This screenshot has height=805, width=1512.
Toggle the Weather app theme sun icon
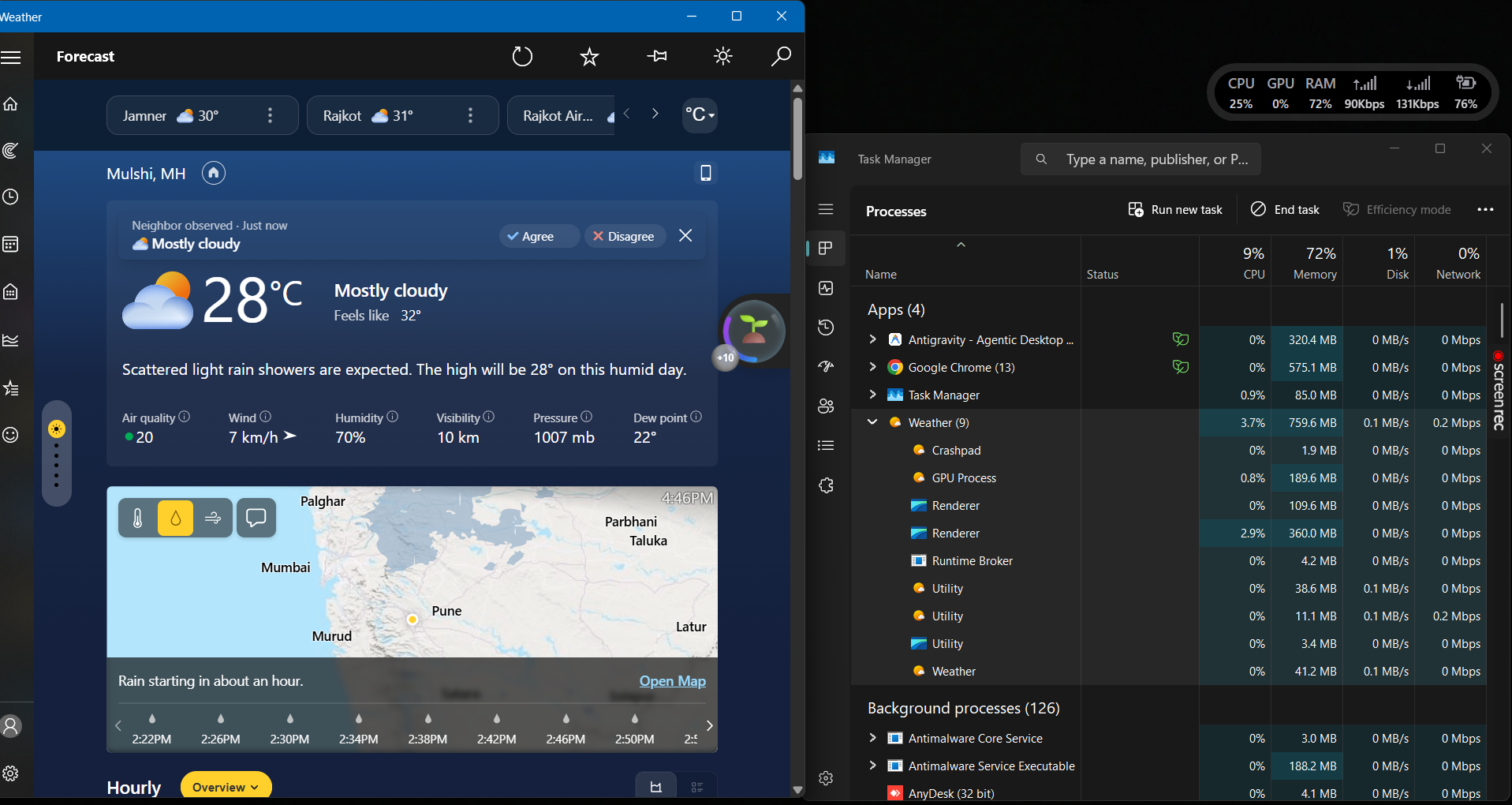click(x=722, y=56)
